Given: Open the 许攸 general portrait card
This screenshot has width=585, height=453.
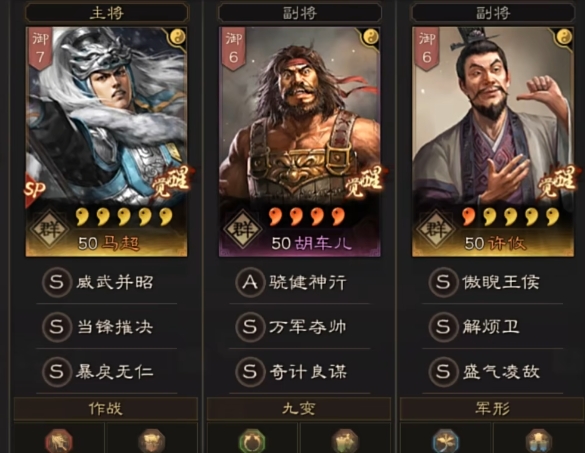Looking at the screenshot, I should point(493,142).
